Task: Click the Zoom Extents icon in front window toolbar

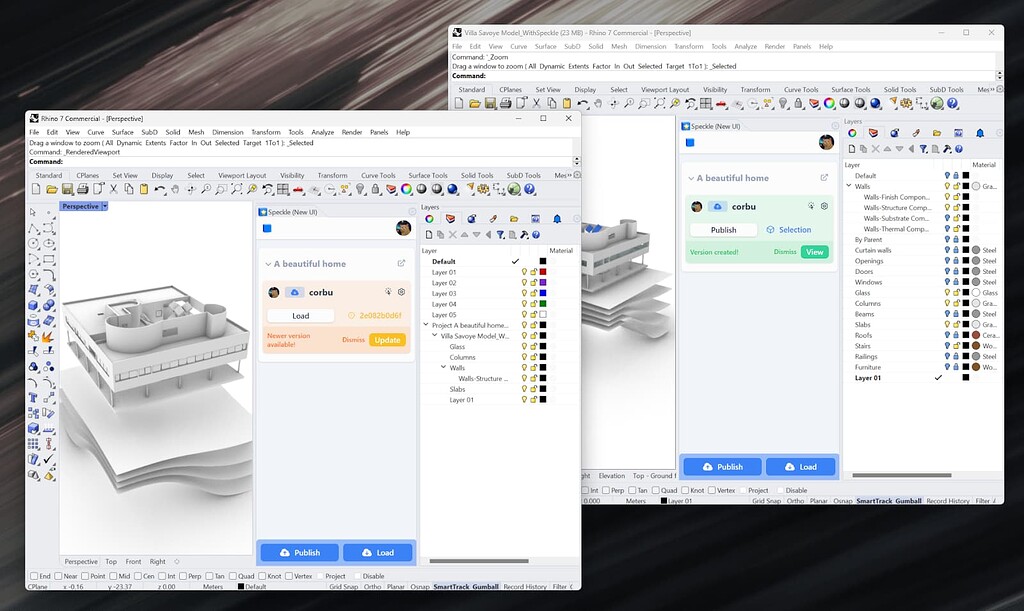Action: (236, 189)
